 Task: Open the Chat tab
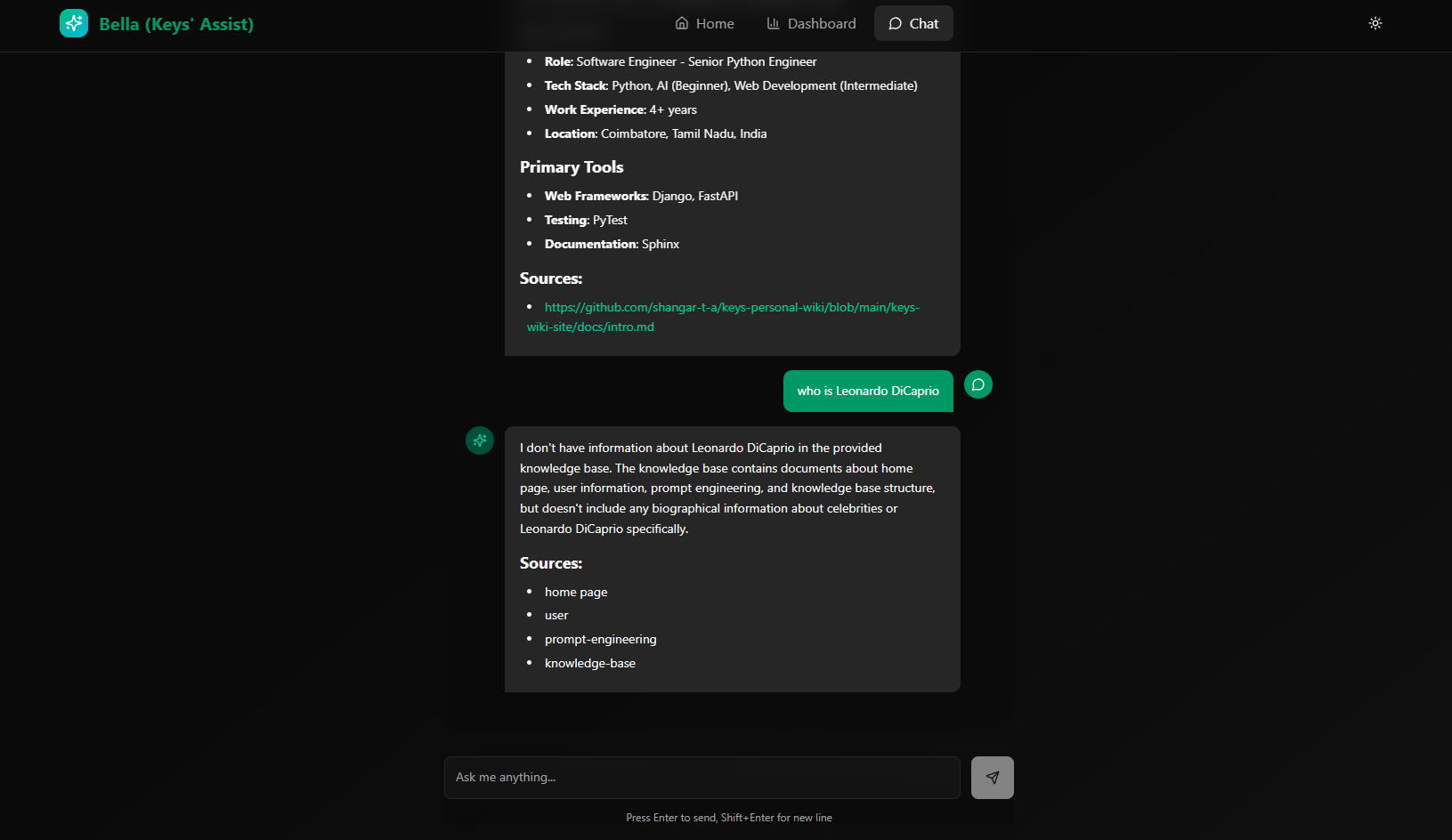tap(913, 24)
